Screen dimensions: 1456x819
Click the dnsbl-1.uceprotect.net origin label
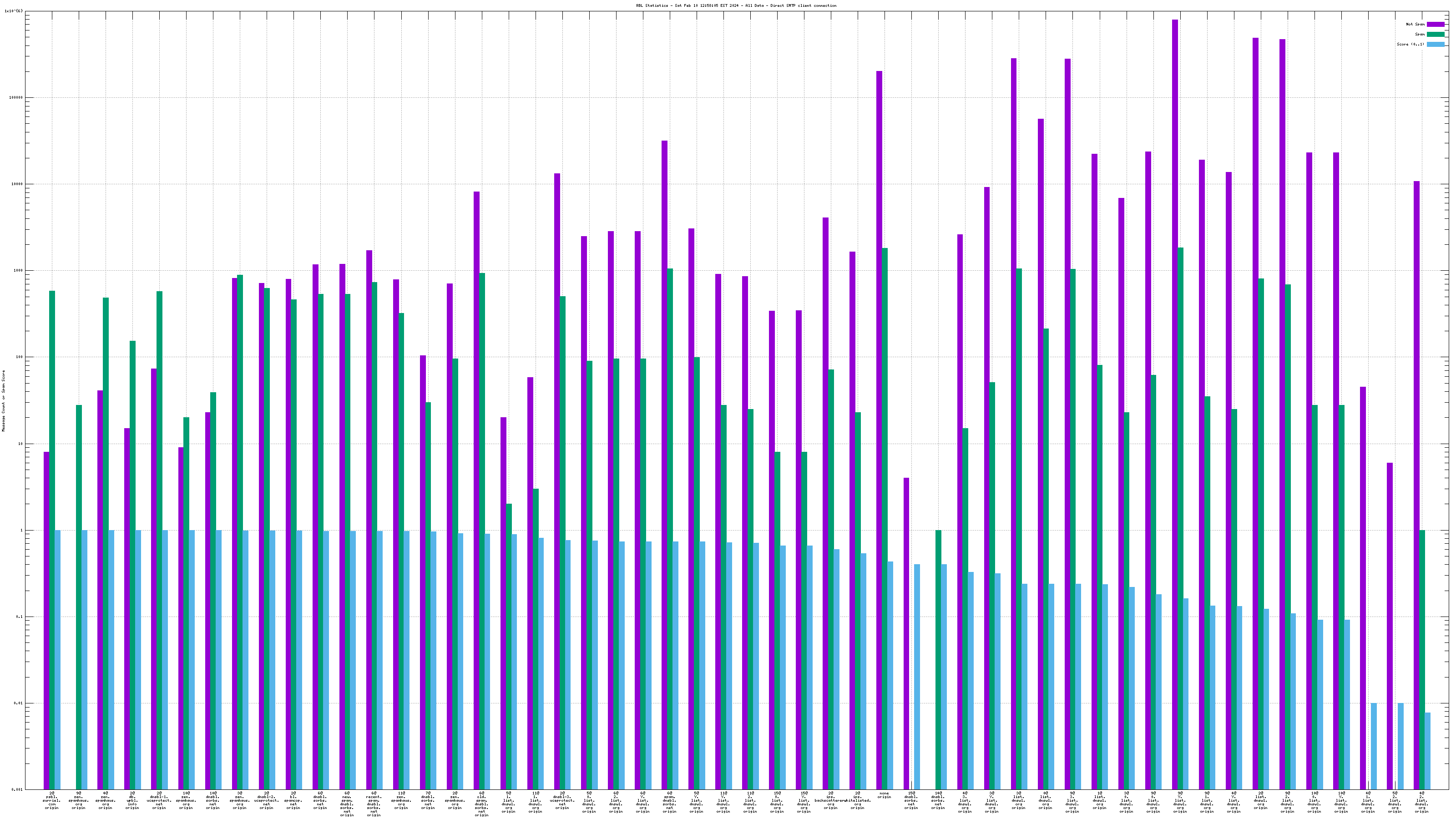(x=159, y=800)
